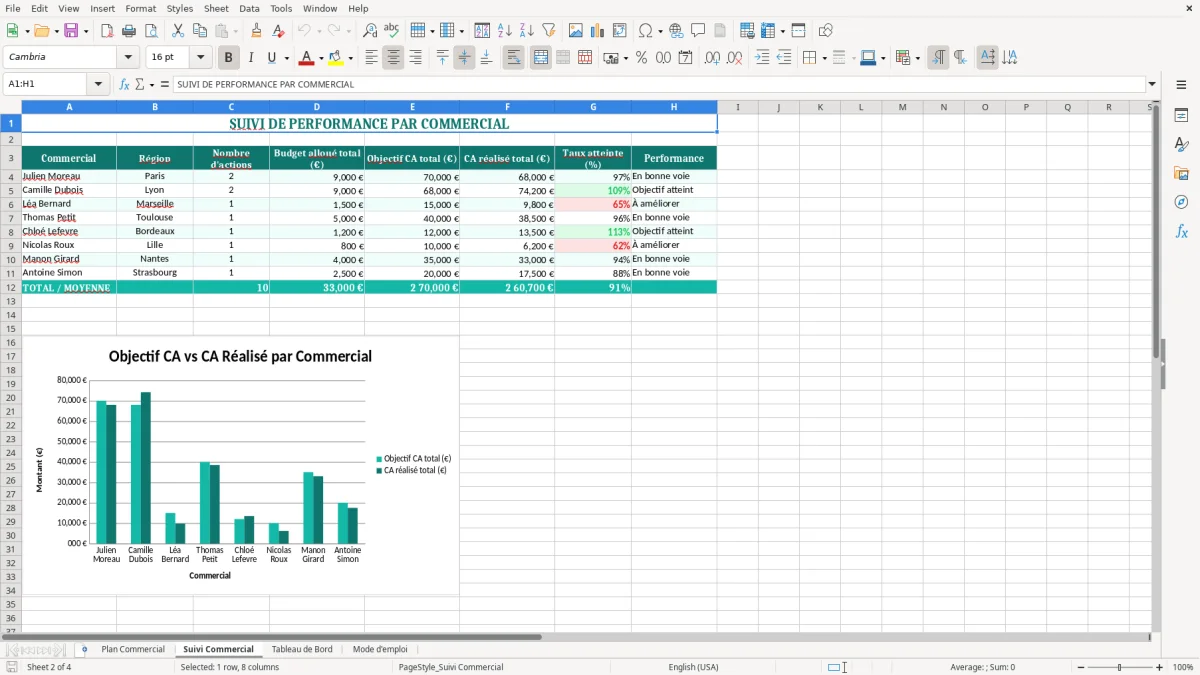Open the Conditional Formatting dropdown arrow

(x=917, y=58)
